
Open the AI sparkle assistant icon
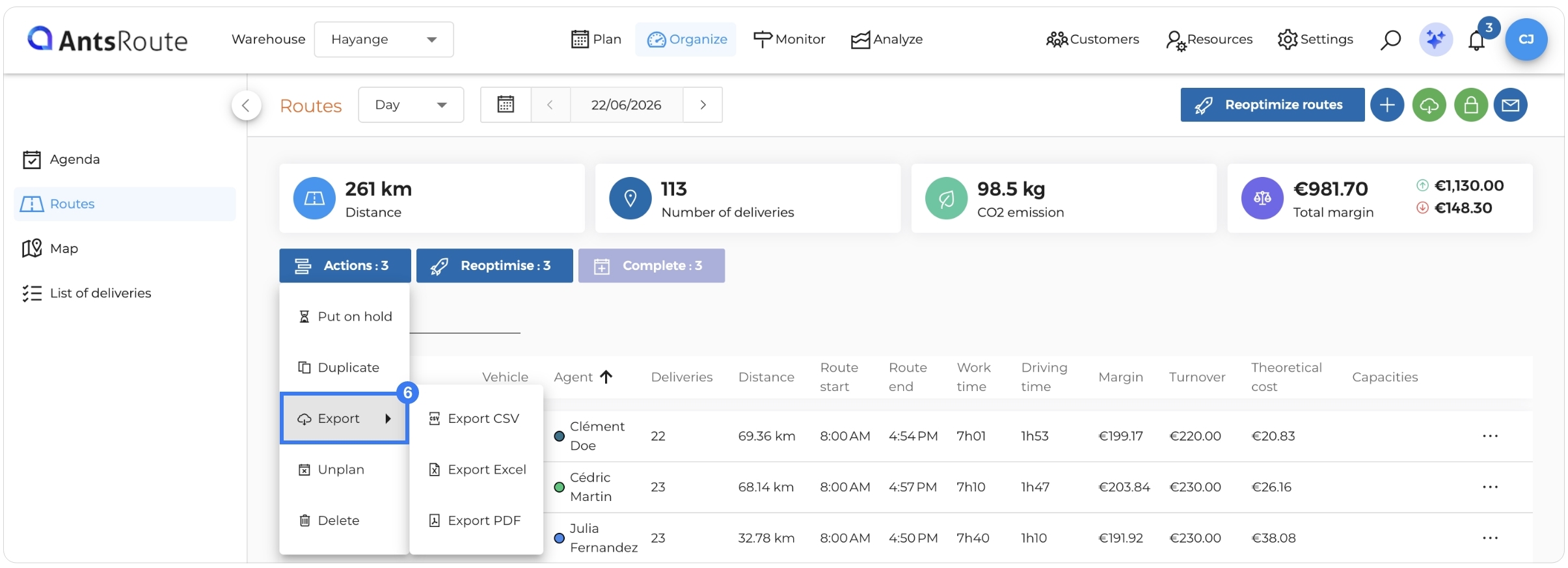click(1435, 40)
